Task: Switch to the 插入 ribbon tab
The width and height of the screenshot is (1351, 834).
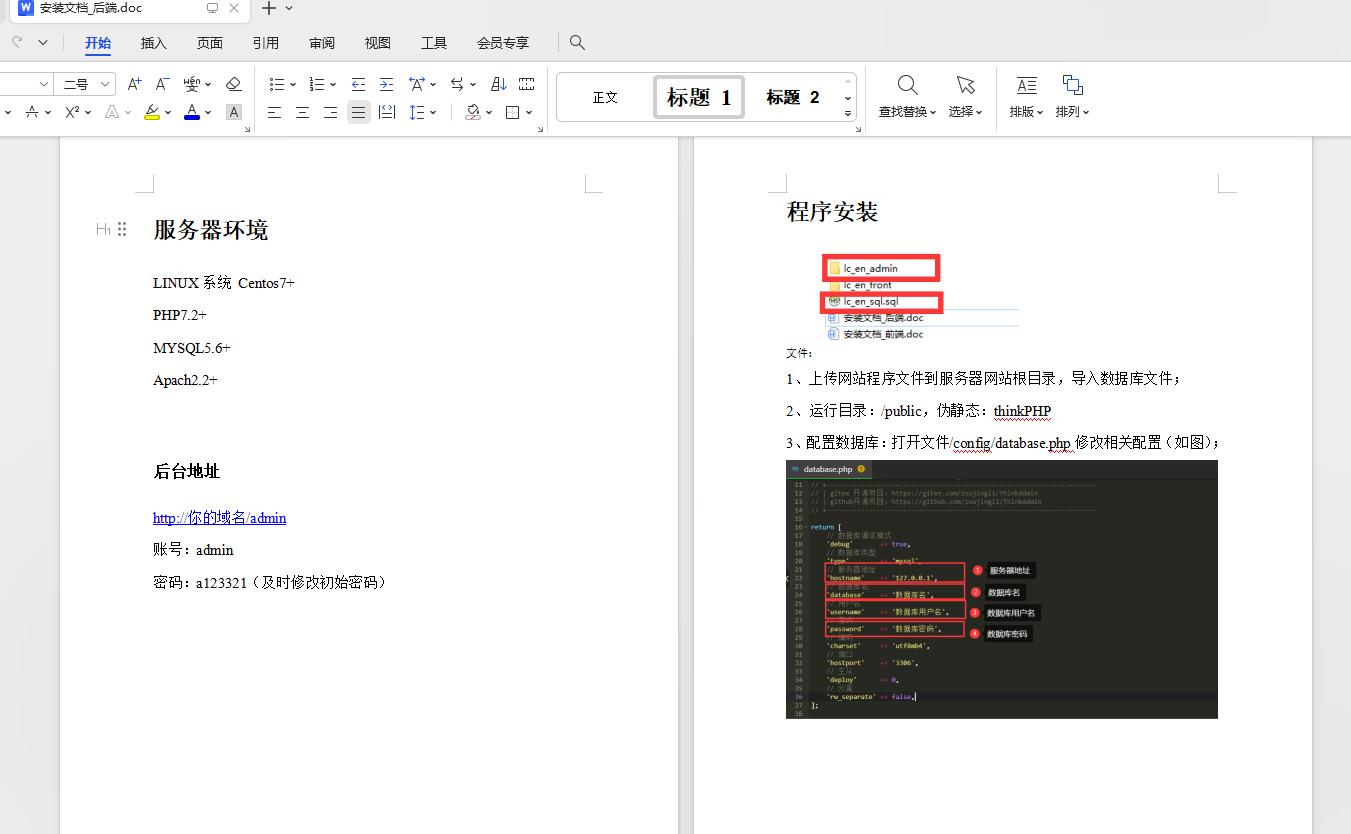Action: (152, 43)
